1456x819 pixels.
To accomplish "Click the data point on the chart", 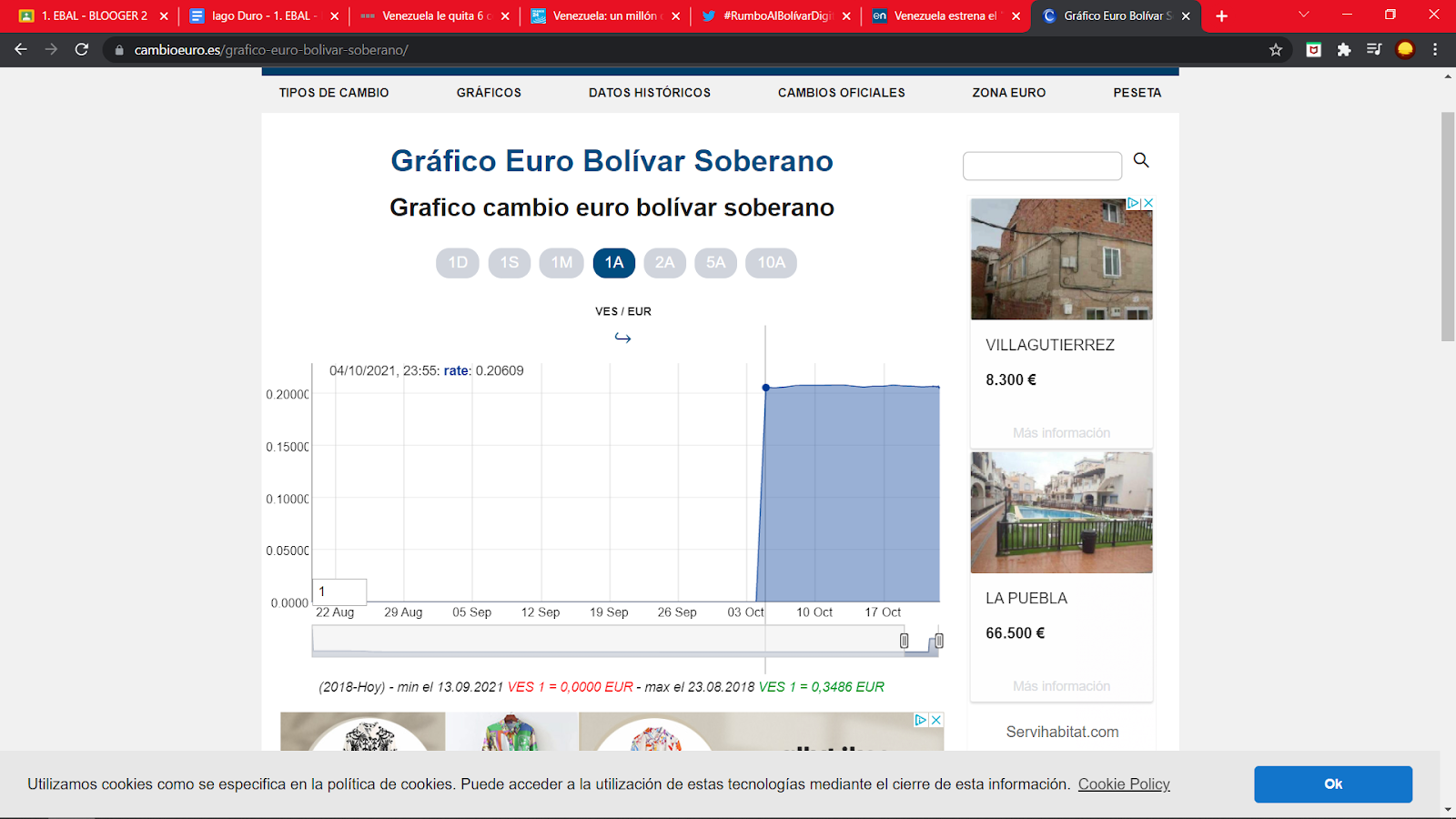I will (x=766, y=388).
